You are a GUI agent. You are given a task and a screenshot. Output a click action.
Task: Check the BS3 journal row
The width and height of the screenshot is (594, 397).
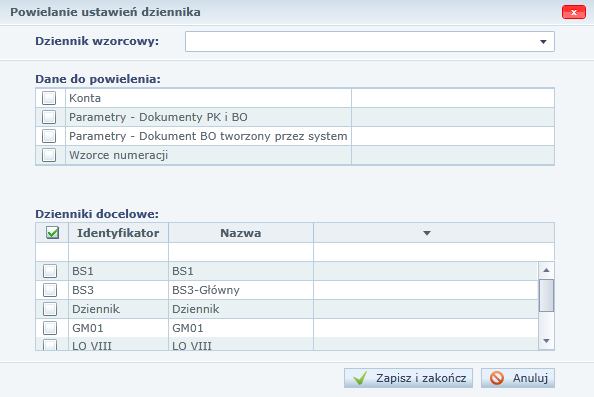click(x=50, y=290)
